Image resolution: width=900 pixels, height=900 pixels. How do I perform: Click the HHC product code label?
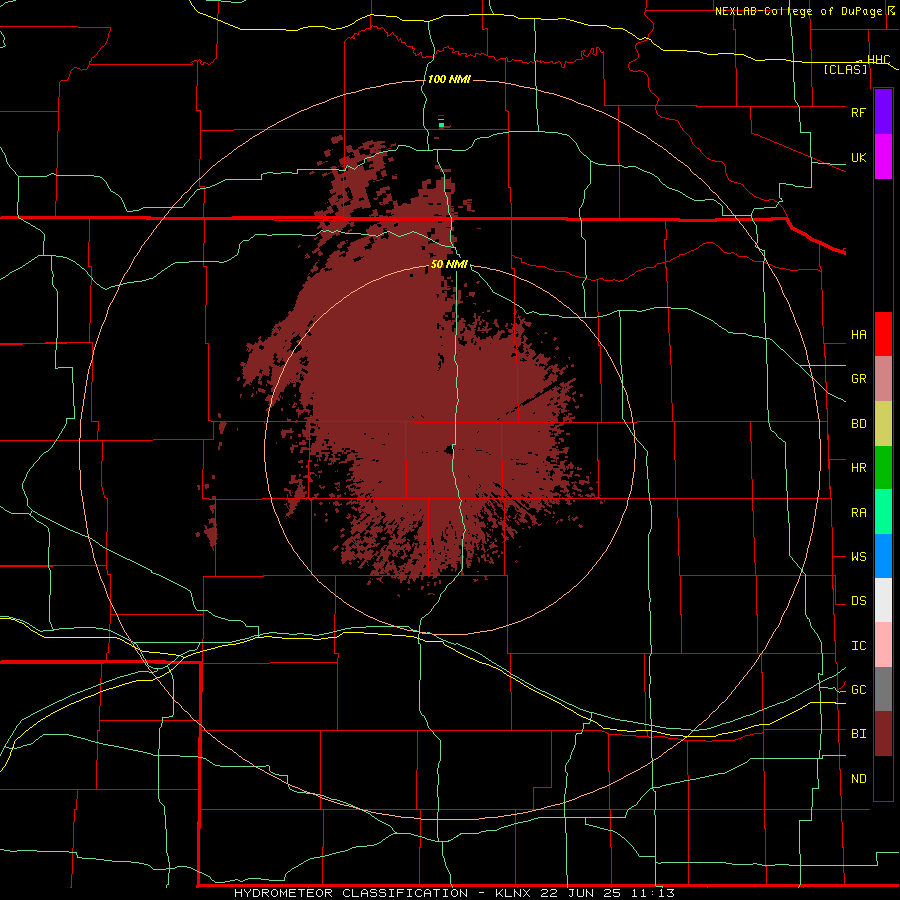[x=878, y=59]
